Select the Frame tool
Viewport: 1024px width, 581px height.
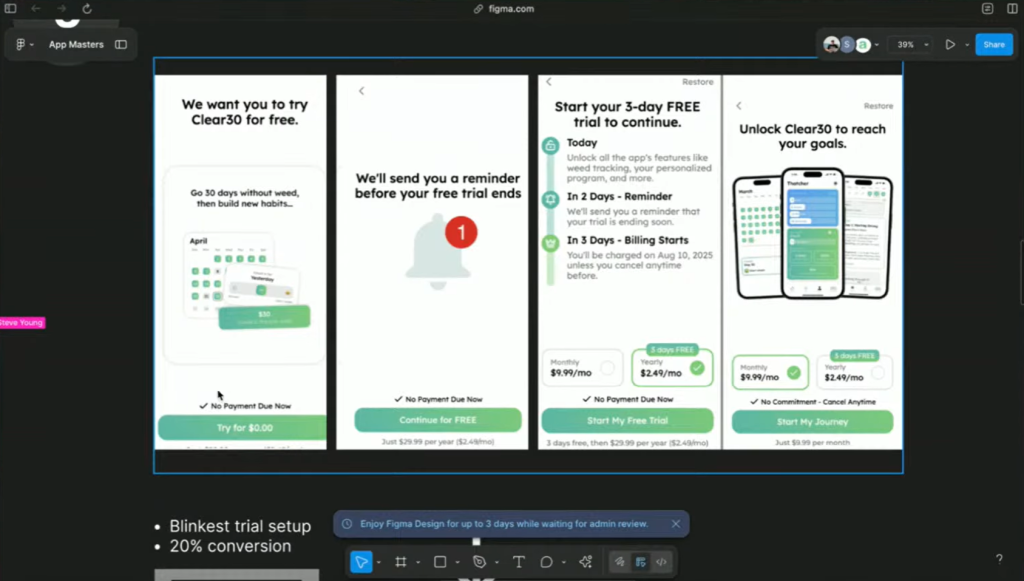coord(402,561)
